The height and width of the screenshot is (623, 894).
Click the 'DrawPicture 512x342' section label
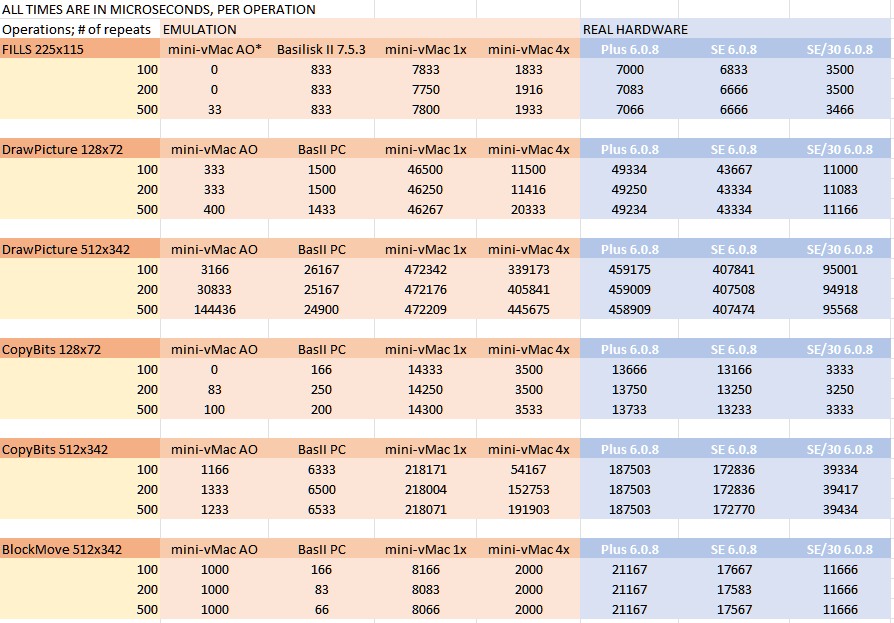(x=66, y=249)
